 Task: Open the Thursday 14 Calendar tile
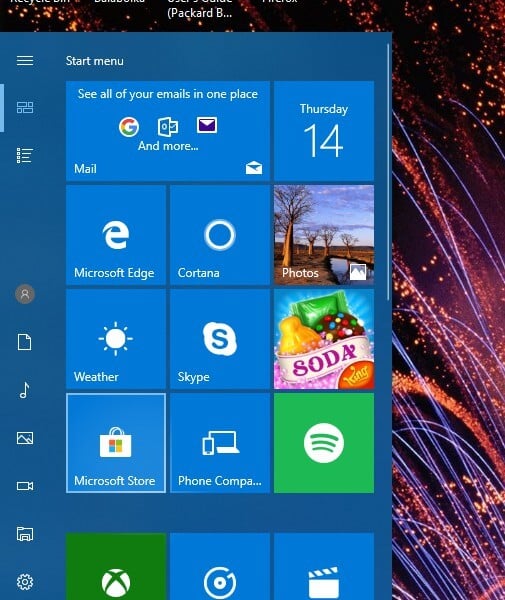[324, 130]
